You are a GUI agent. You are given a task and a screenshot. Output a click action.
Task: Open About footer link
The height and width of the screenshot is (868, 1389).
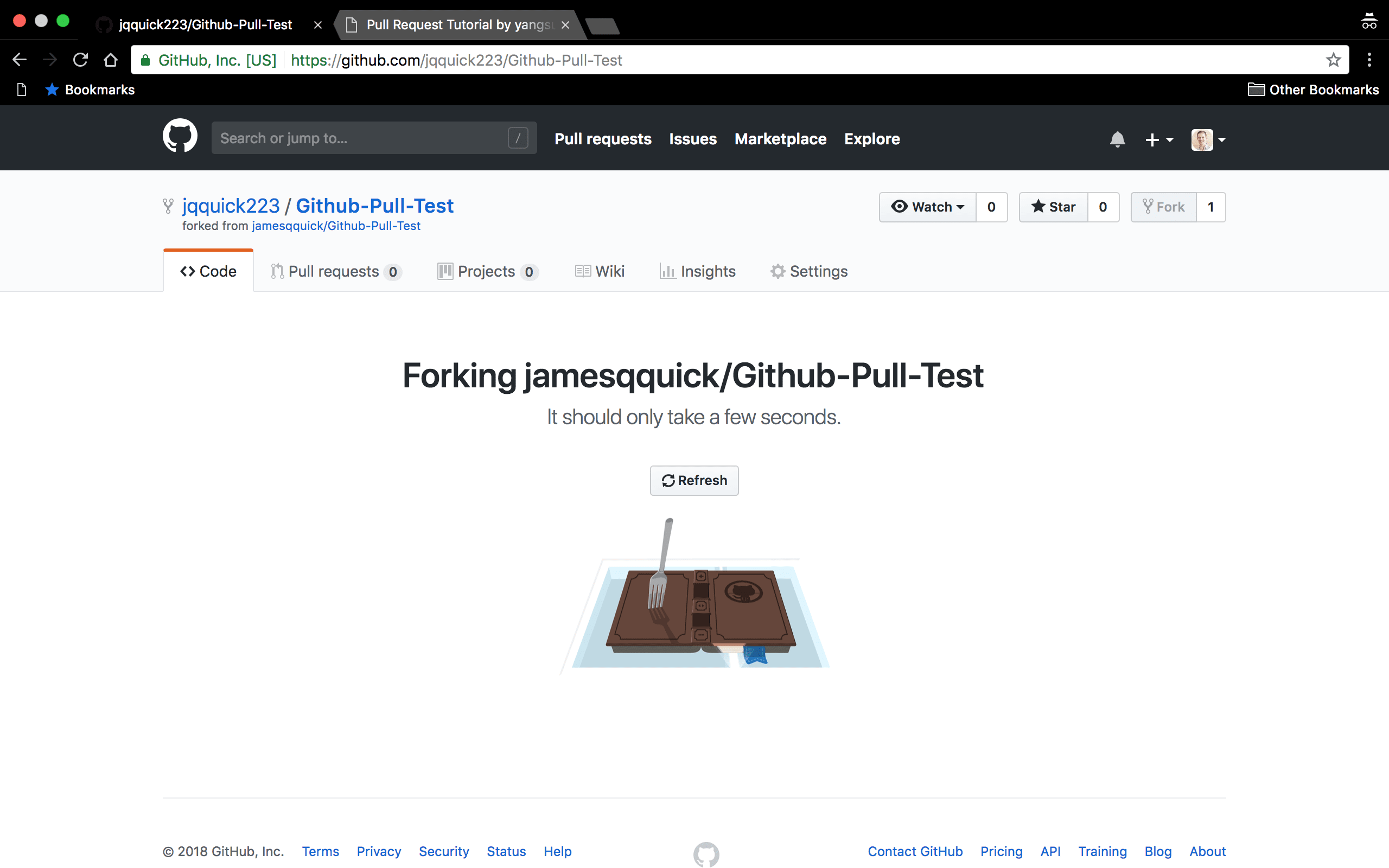click(x=1207, y=851)
